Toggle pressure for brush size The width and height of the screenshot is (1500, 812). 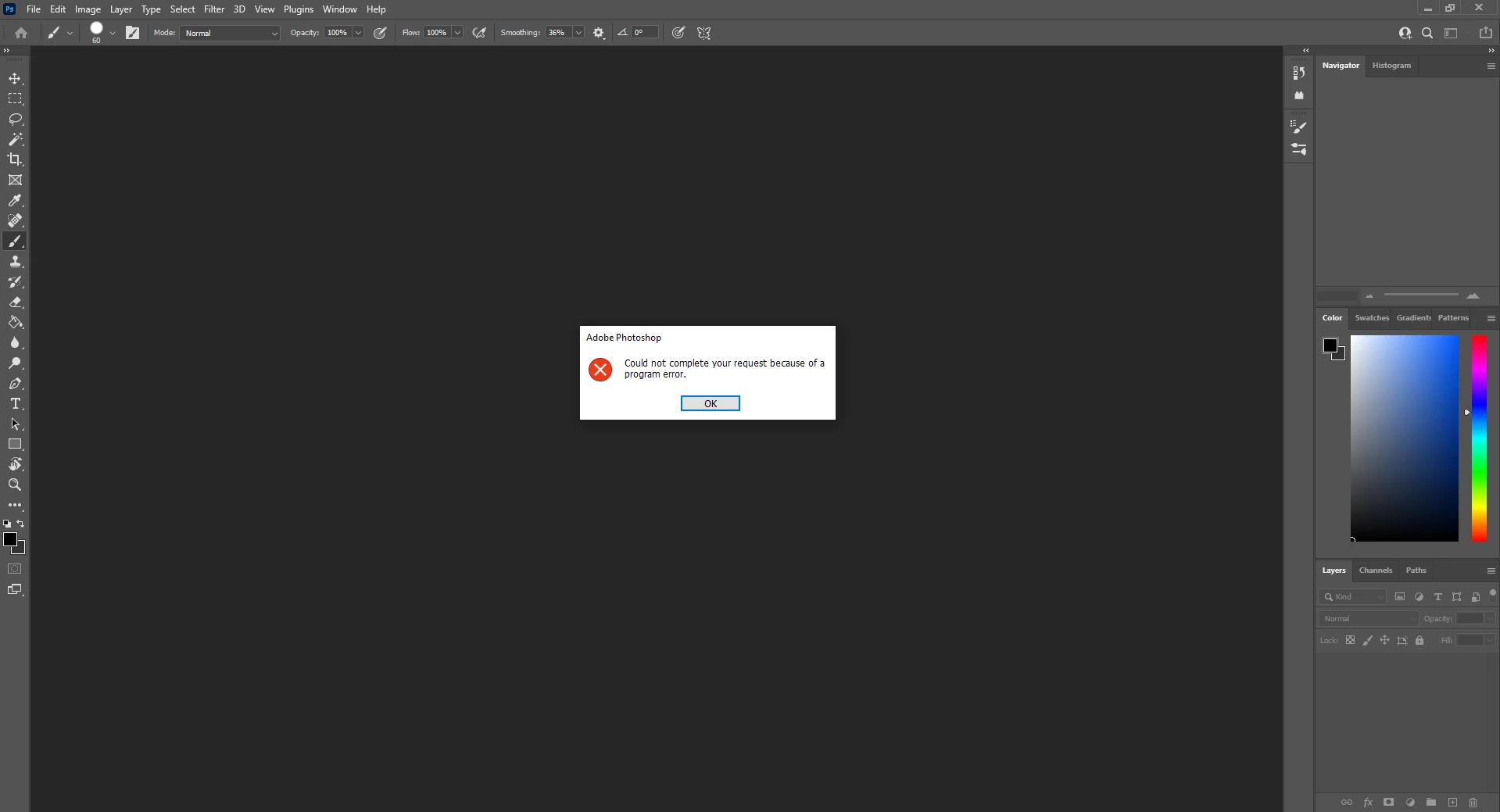click(x=678, y=33)
